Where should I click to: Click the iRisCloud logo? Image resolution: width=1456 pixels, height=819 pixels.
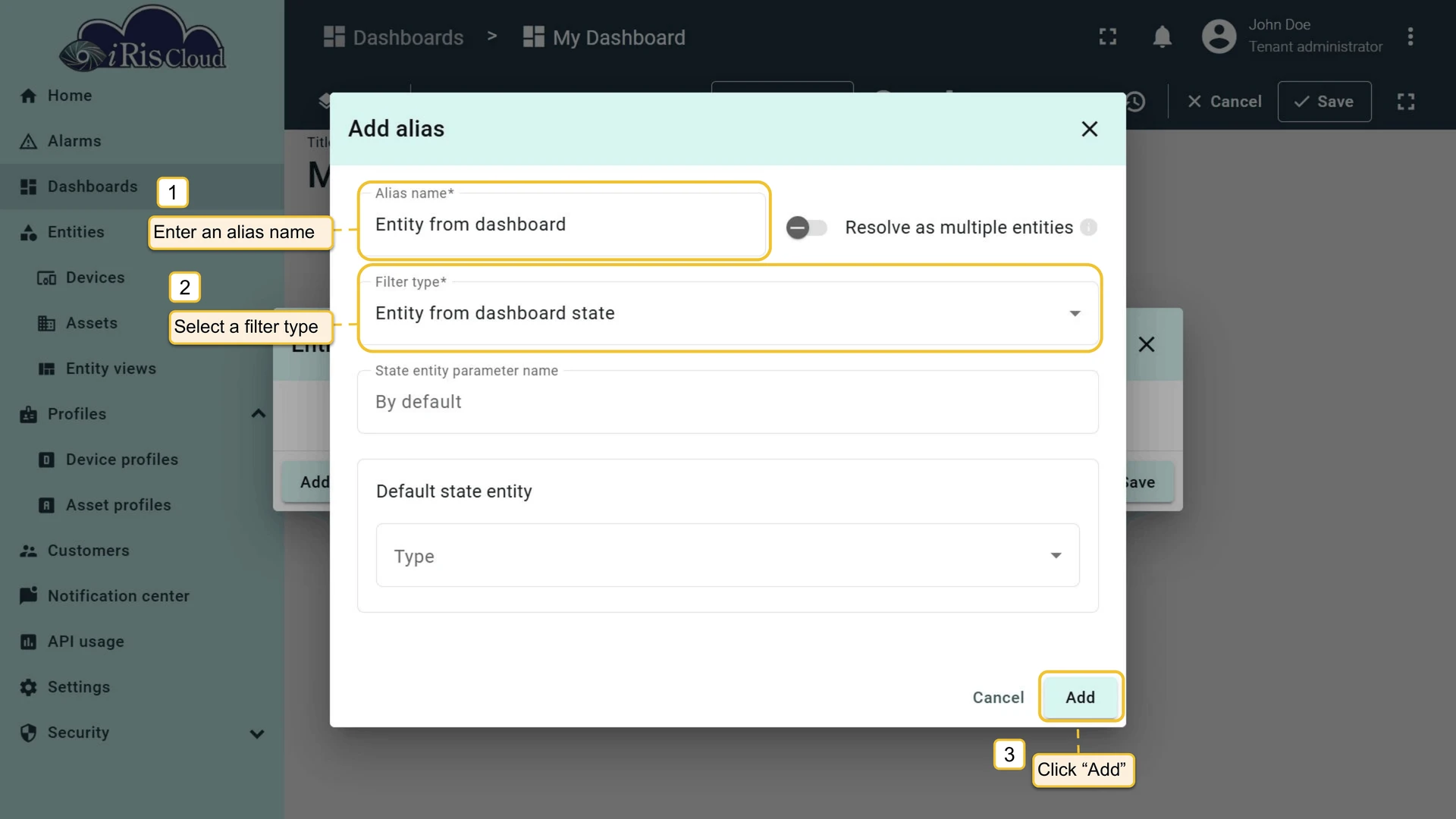click(143, 39)
